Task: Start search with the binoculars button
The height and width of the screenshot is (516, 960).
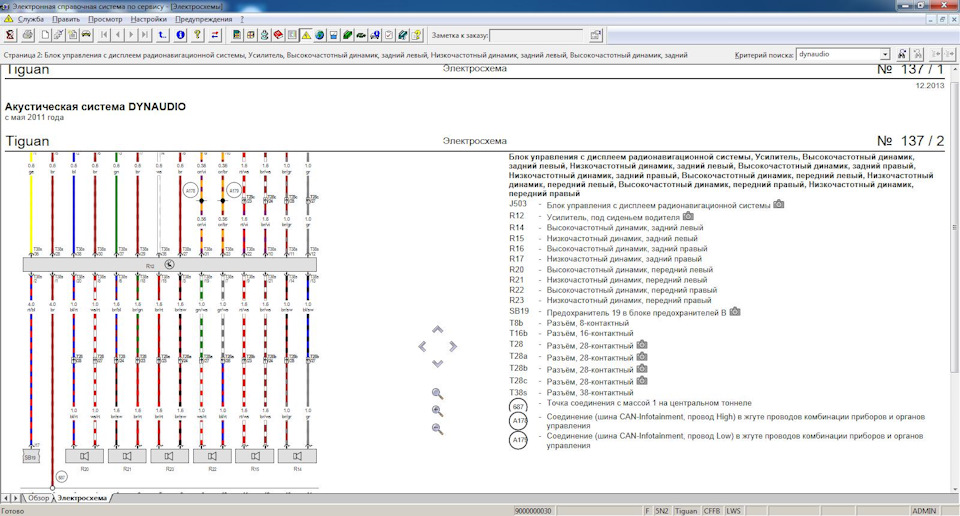Action: 902,54
